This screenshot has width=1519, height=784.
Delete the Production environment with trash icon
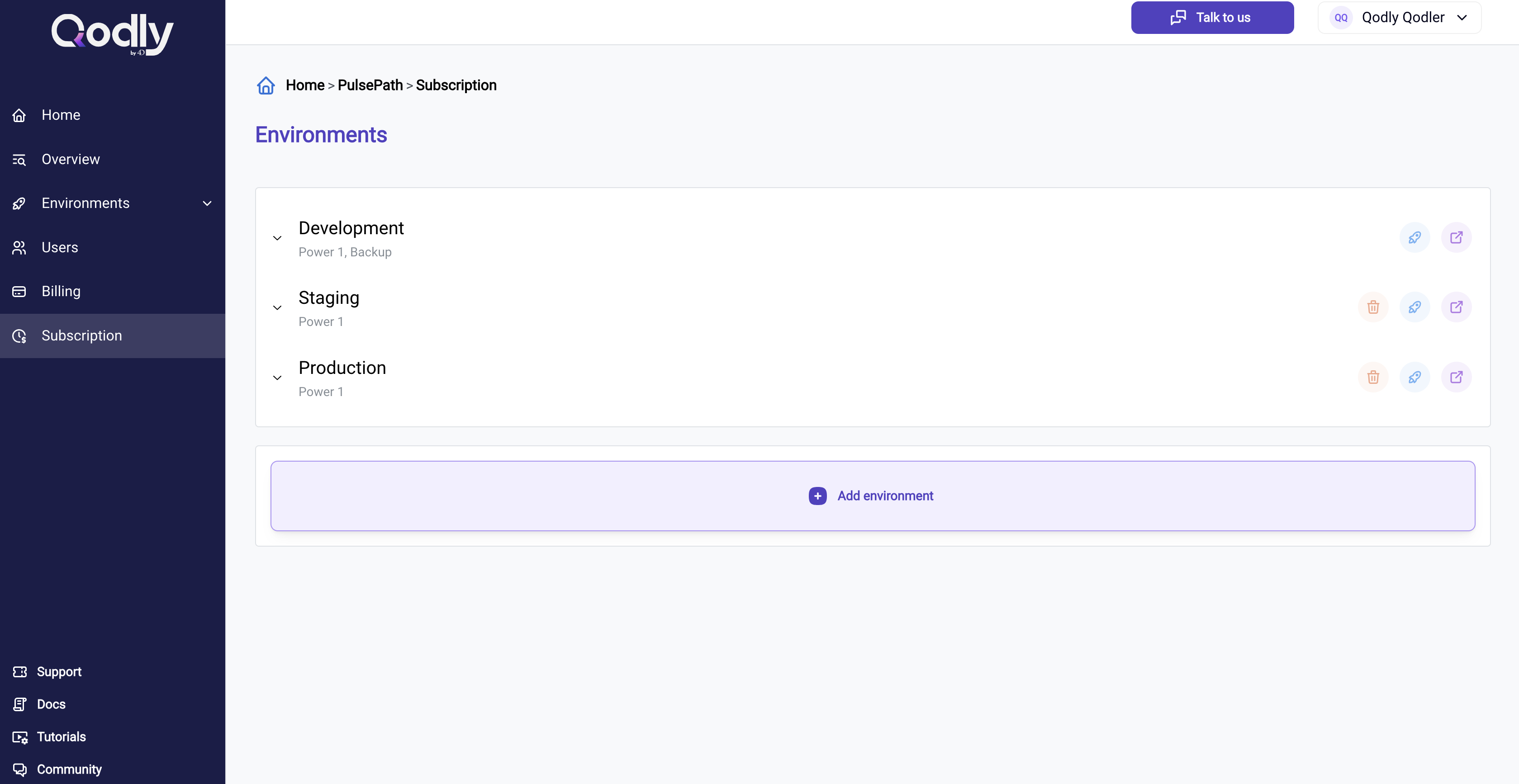pyautogui.click(x=1373, y=377)
